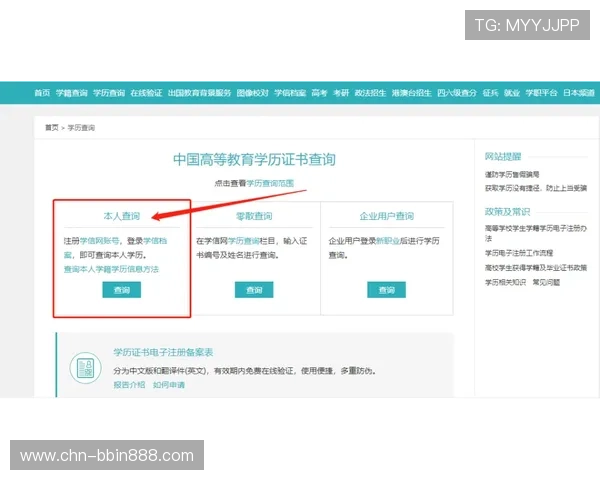This screenshot has height=480, width=600.
Task: Open the 学信档案 link in 本人查询 description
Action: (x=155, y=241)
